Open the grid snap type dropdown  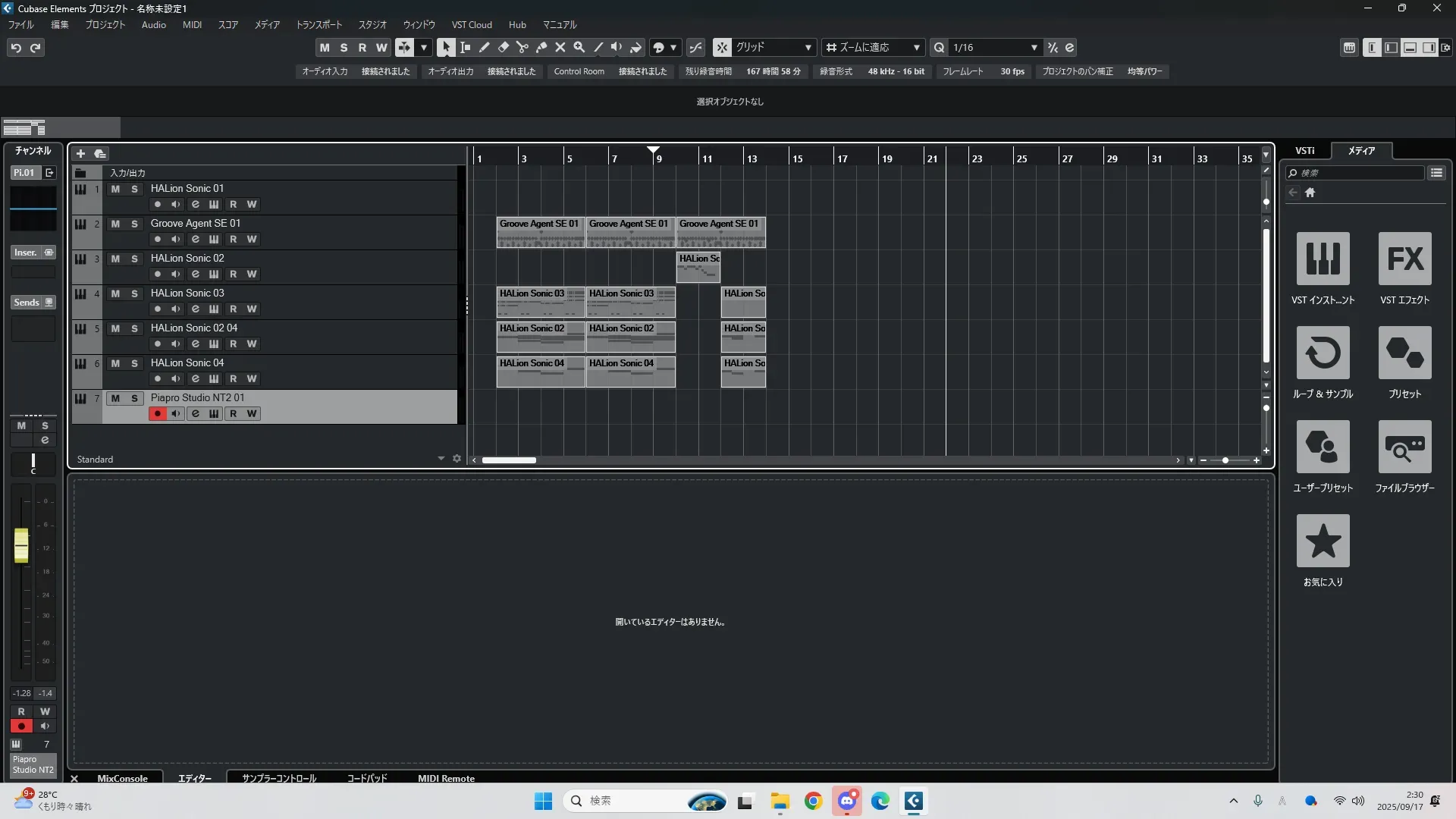[x=808, y=47]
